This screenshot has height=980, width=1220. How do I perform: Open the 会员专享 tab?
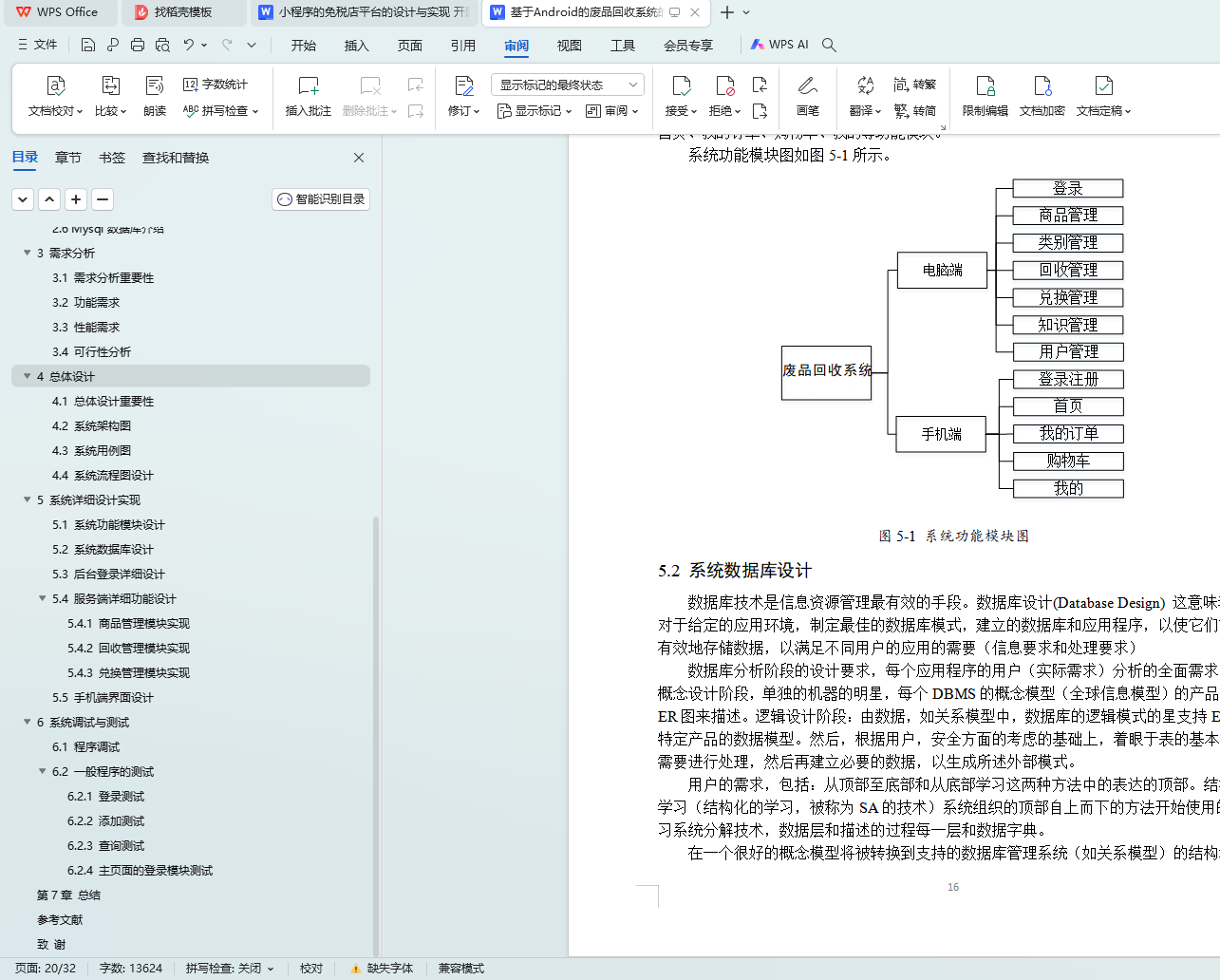[x=688, y=46]
